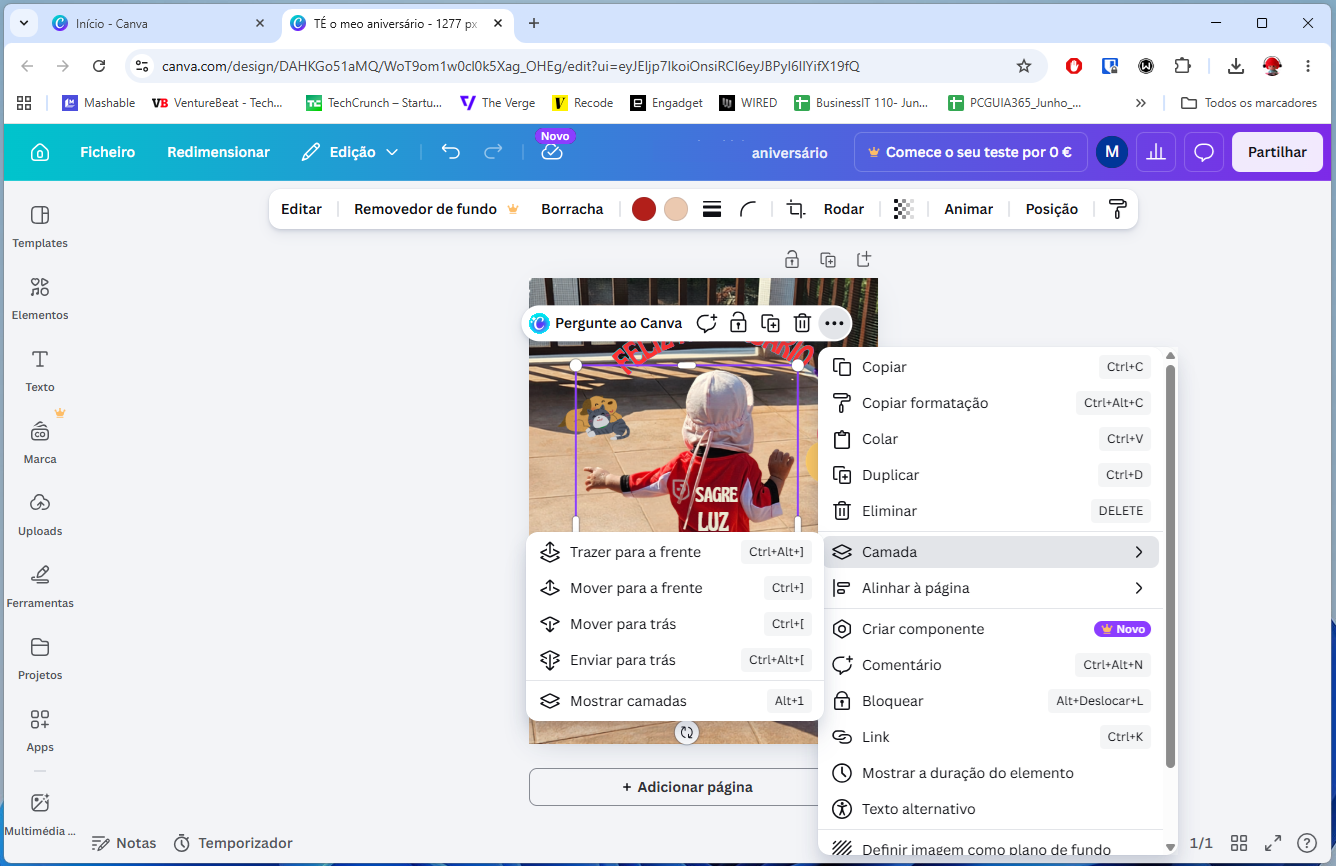Screen dimensions: 1336x866
Task: Lock element from floating toolbar
Action: [738, 323]
